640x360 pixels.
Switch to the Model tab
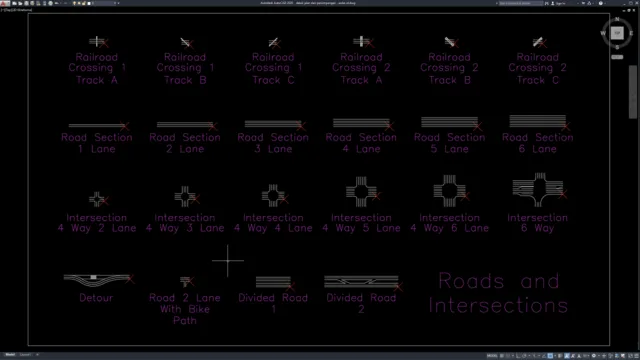10,355
